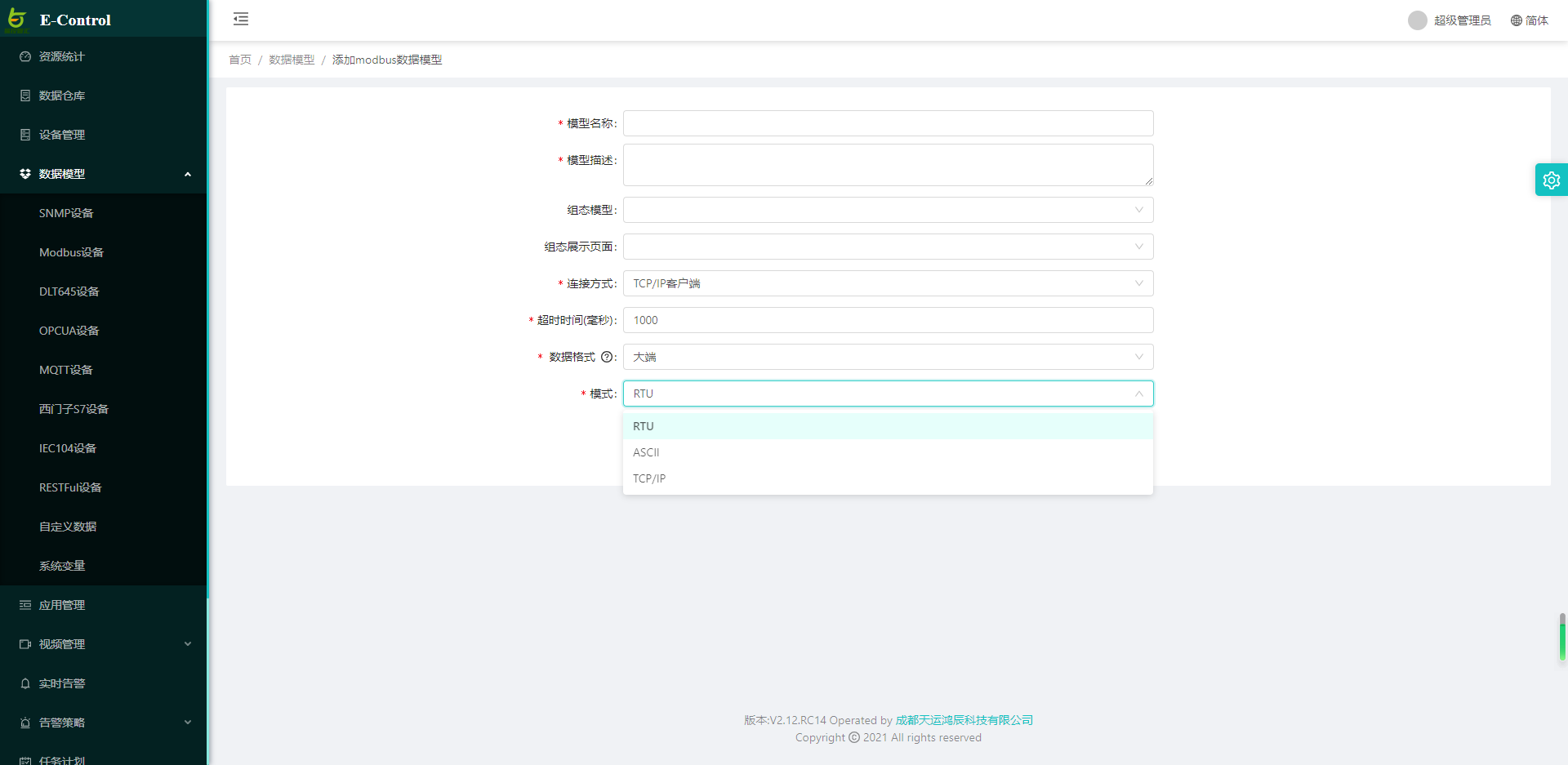Click the 应用管理 sidebar icon

[x=25, y=605]
